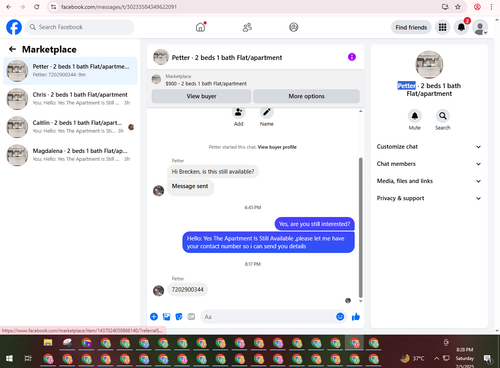500x368 pixels.
Task: Open the Groups icon in top navigation
Action: (x=293, y=27)
